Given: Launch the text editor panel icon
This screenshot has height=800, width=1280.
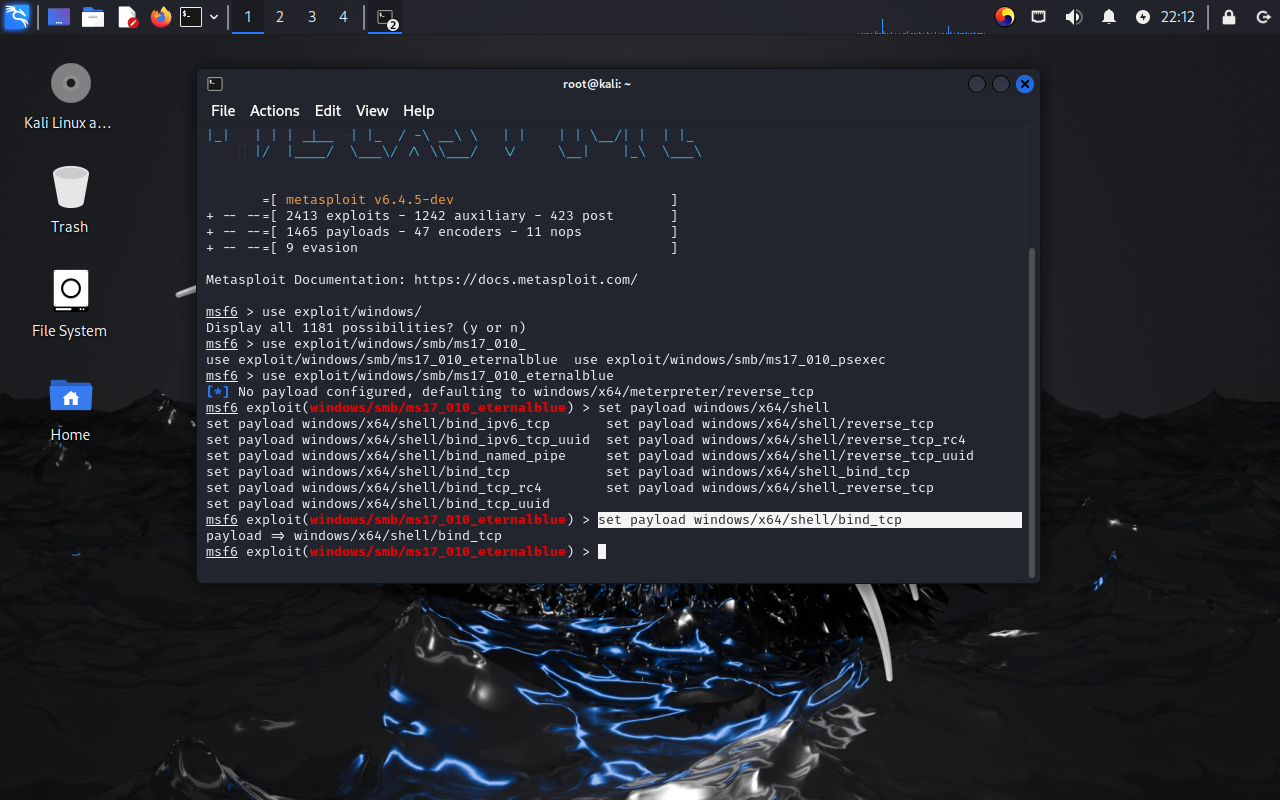Looking at the screenshot, I should tap(127, 17).
